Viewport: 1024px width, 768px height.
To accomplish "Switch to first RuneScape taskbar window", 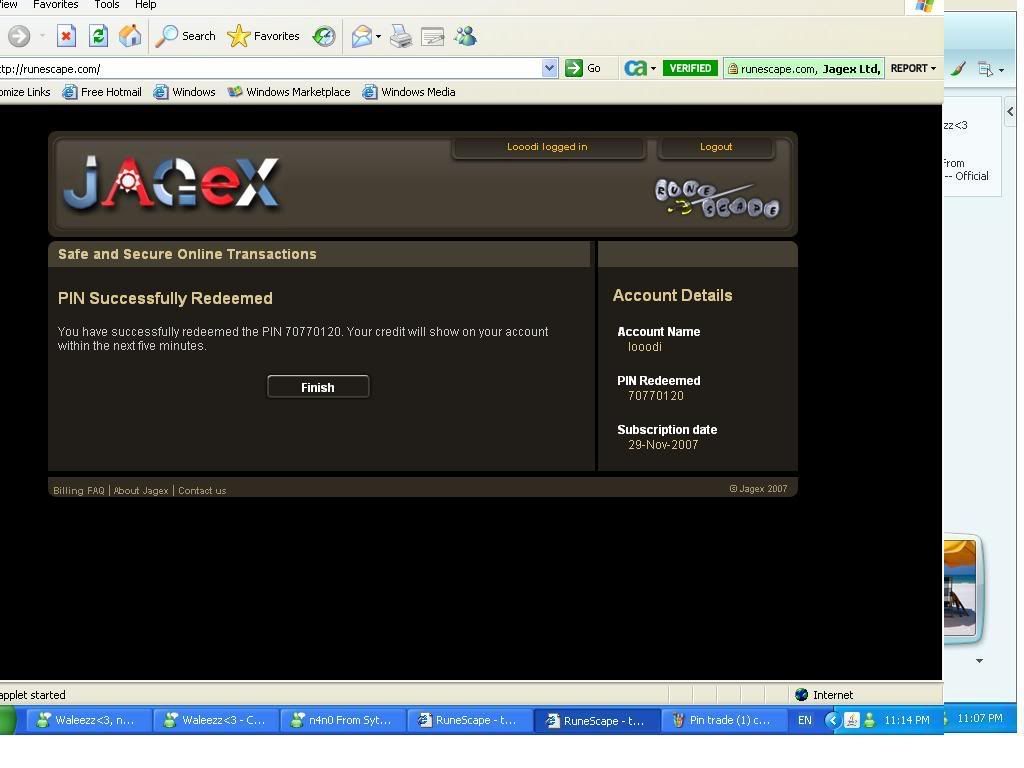I will click(469, 720).
